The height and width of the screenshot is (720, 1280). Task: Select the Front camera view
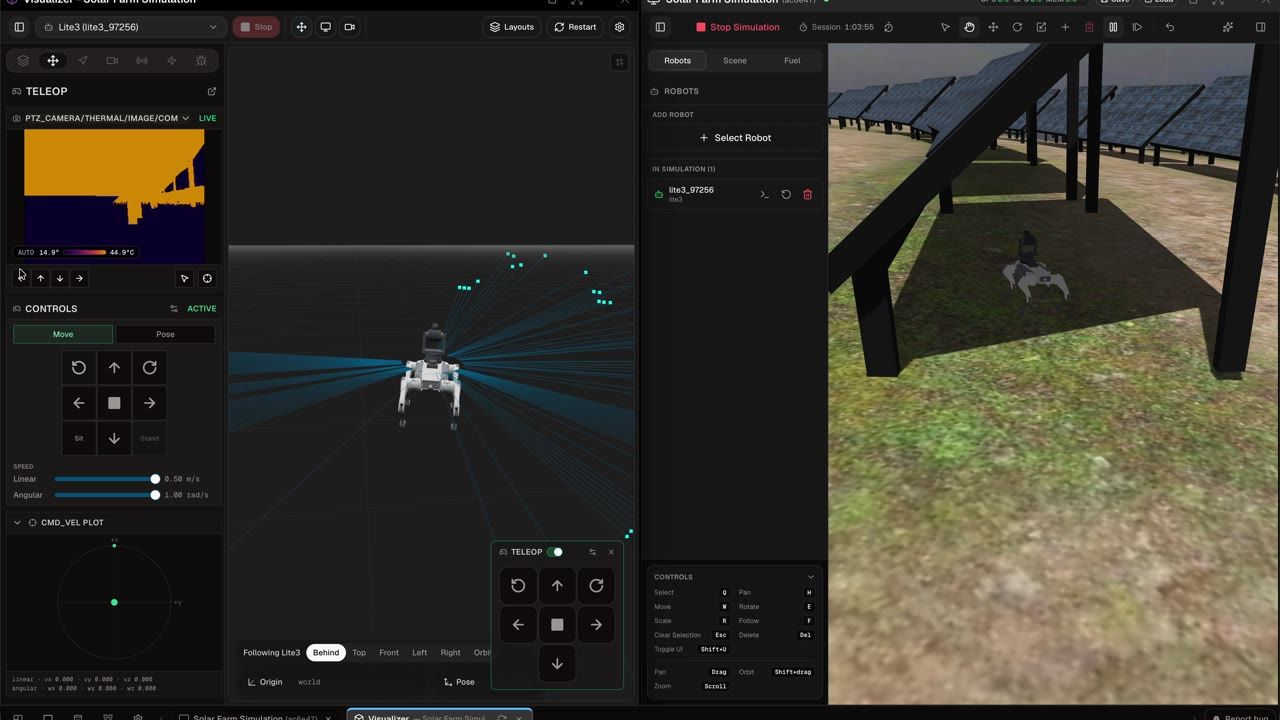point(389,652)
